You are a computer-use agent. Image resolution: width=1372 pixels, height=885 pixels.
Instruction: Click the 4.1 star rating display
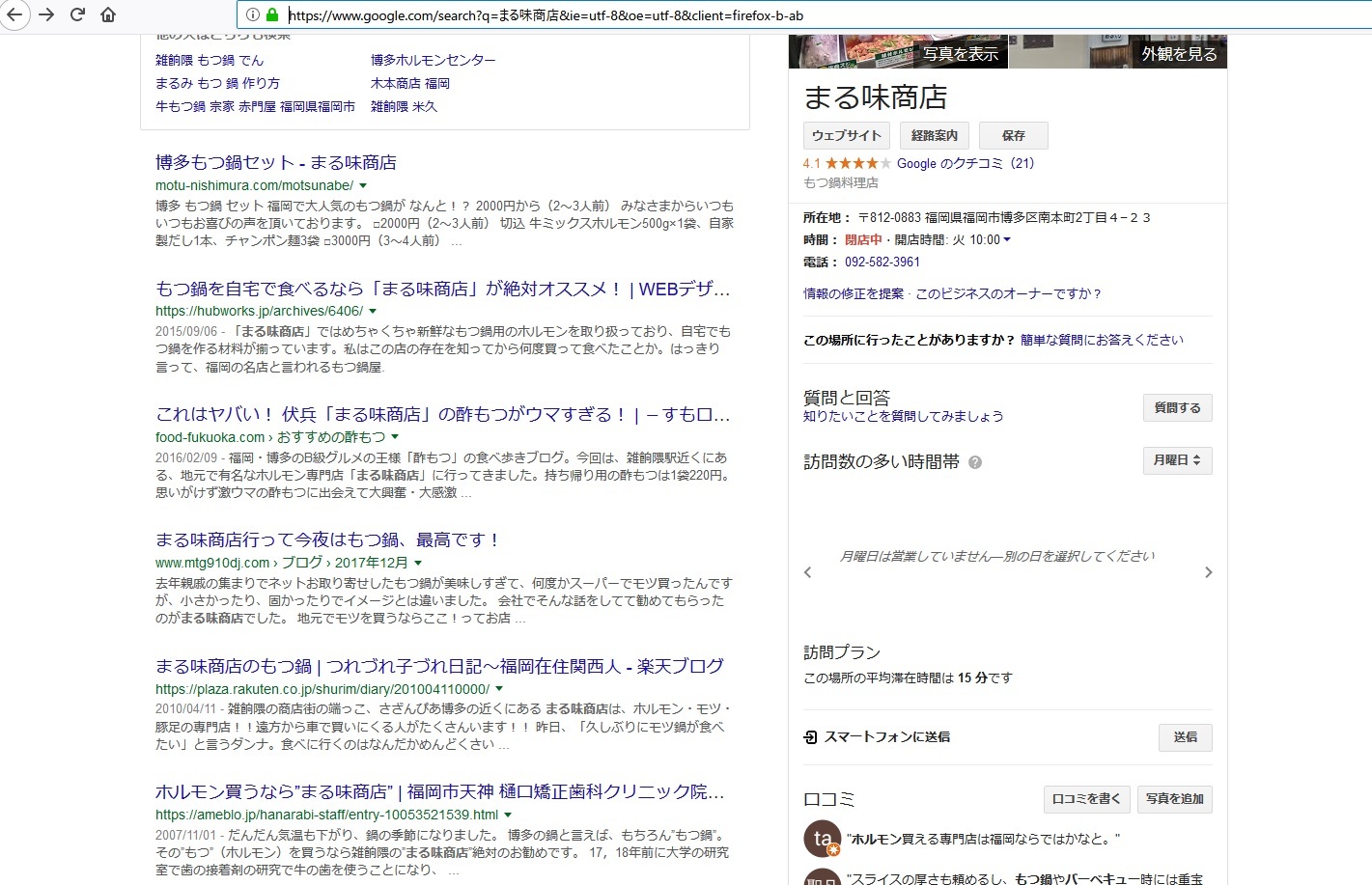click(x=847, y=163)
